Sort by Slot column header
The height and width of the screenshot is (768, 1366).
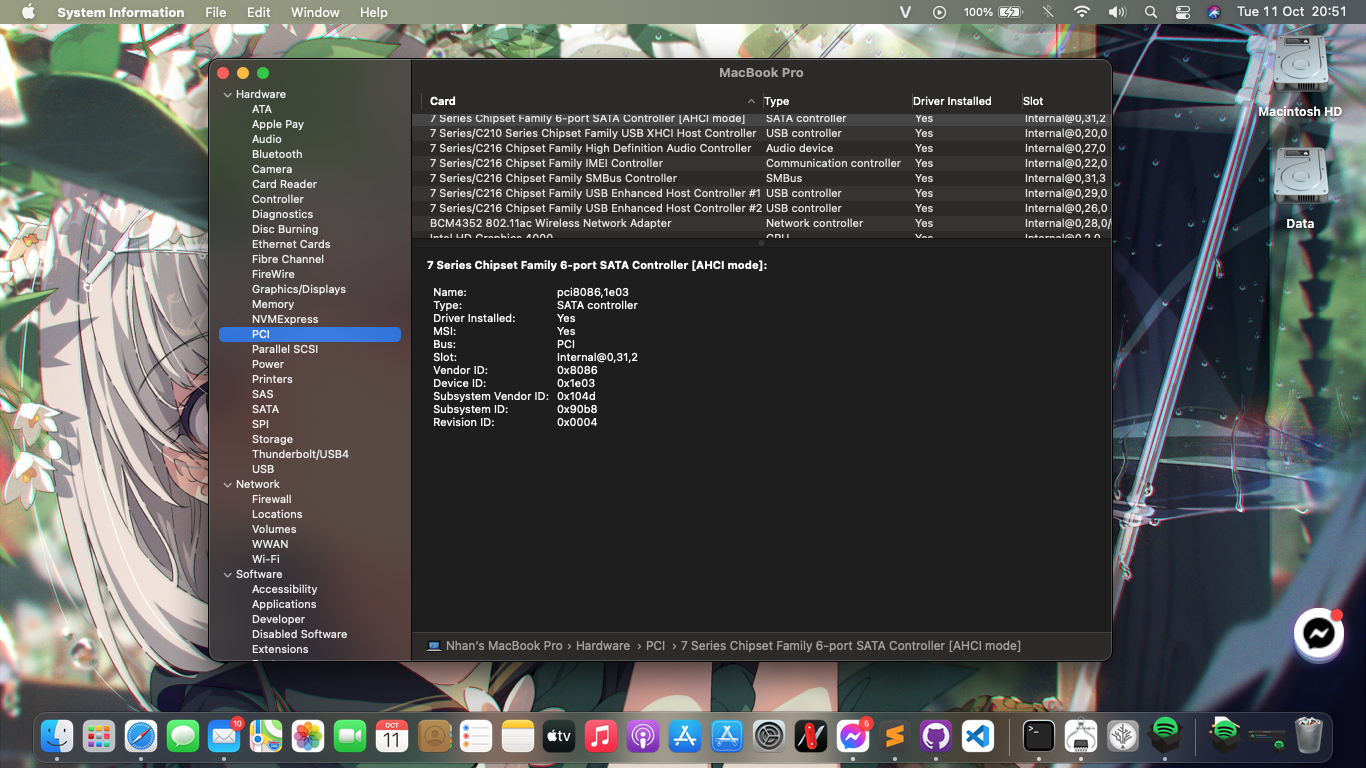click(1065, 101)
